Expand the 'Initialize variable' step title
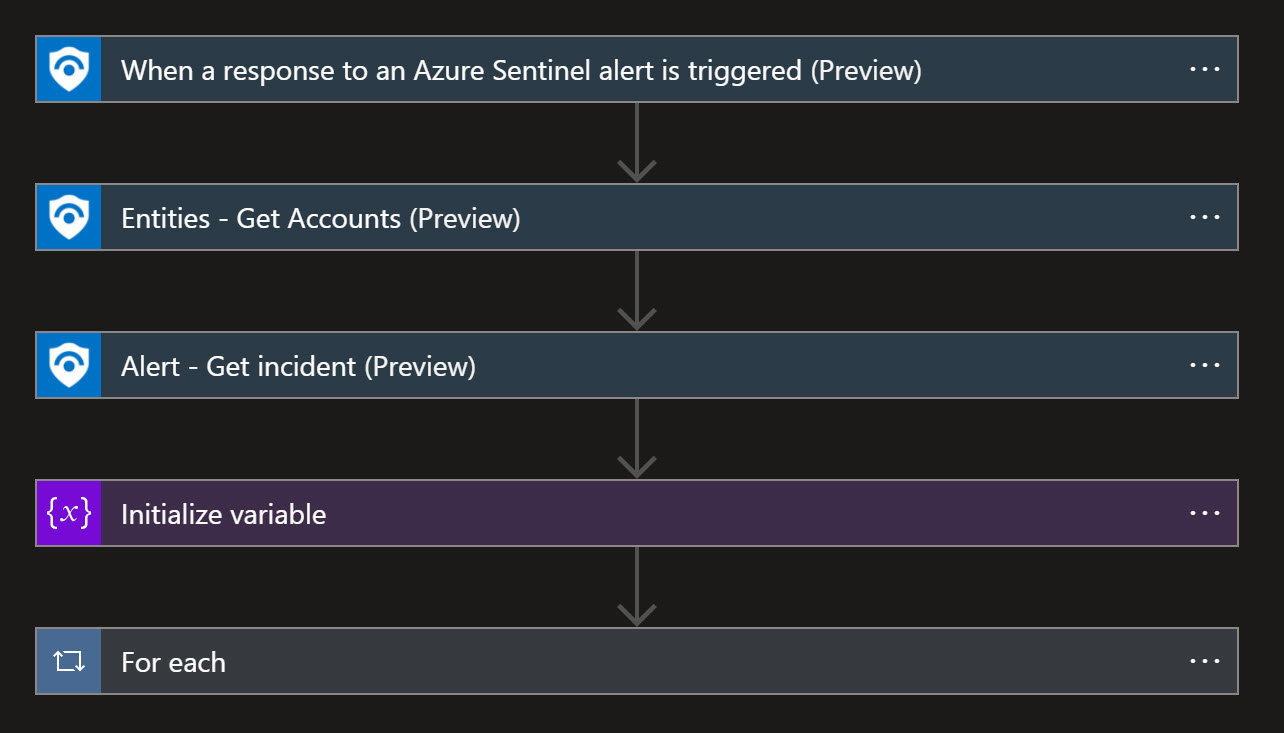1284x733 pixels. coord(223,514)
